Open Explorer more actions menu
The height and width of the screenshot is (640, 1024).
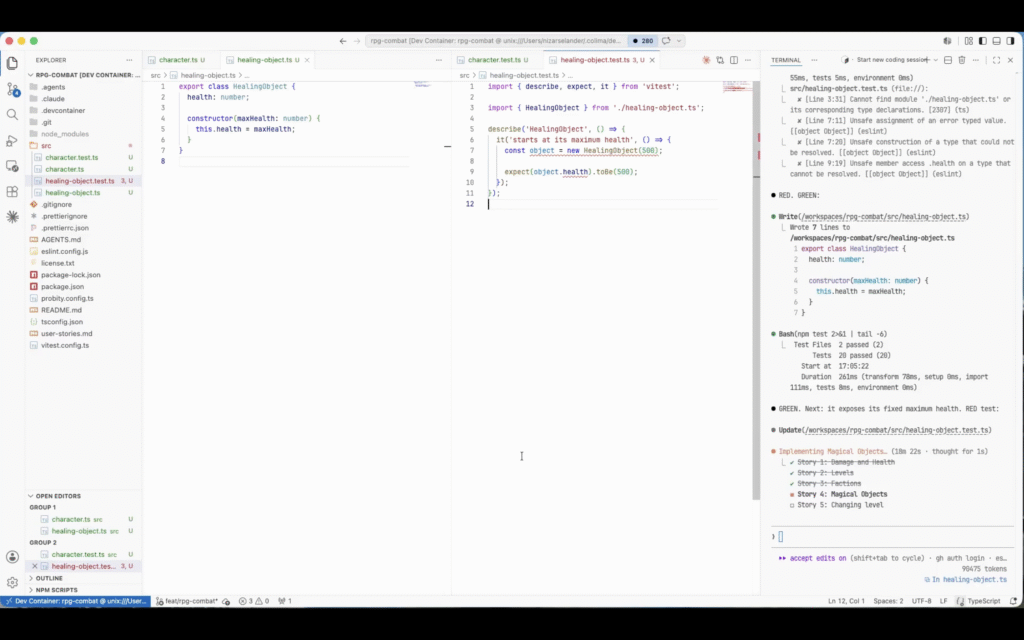(x=129, y=60)
